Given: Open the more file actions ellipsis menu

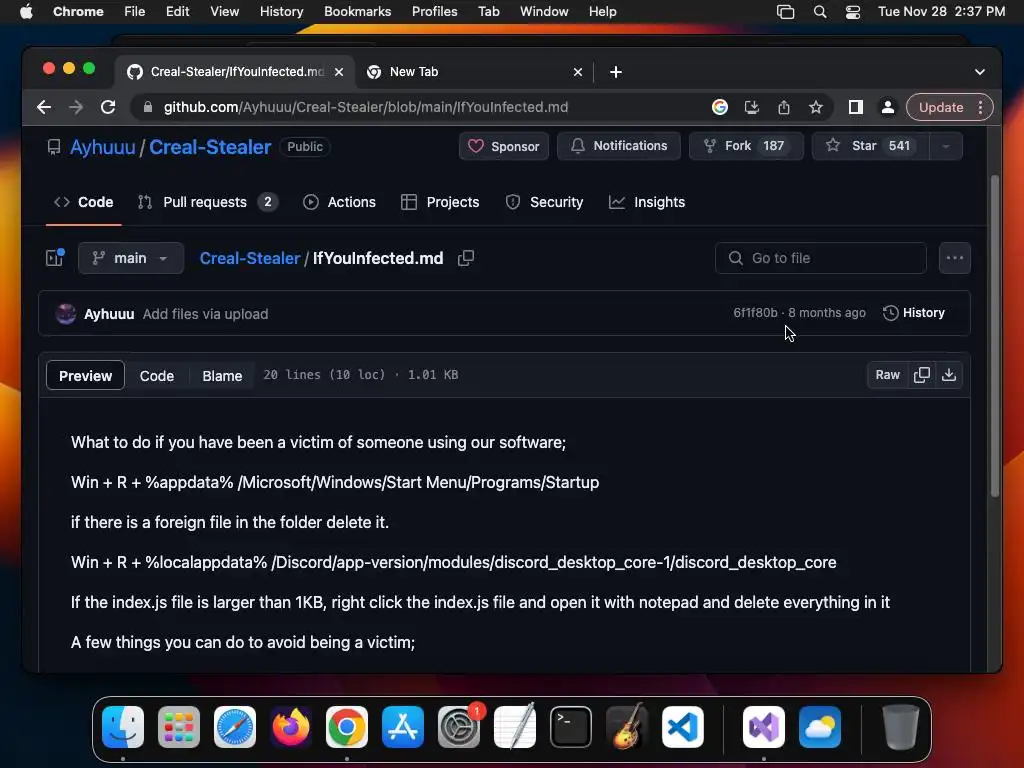Looking at the screenshot, I should click(955, 258).
